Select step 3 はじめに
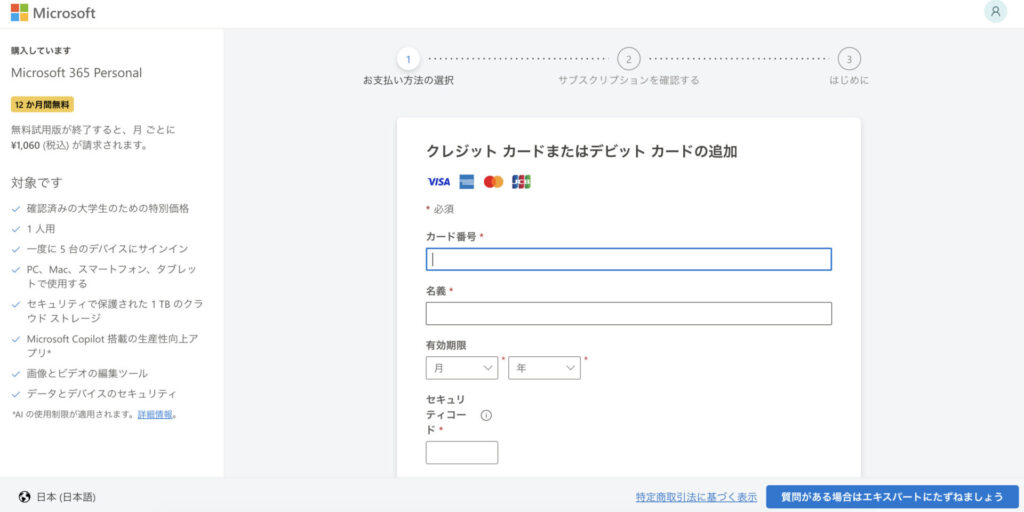 [x=849, y=59]
